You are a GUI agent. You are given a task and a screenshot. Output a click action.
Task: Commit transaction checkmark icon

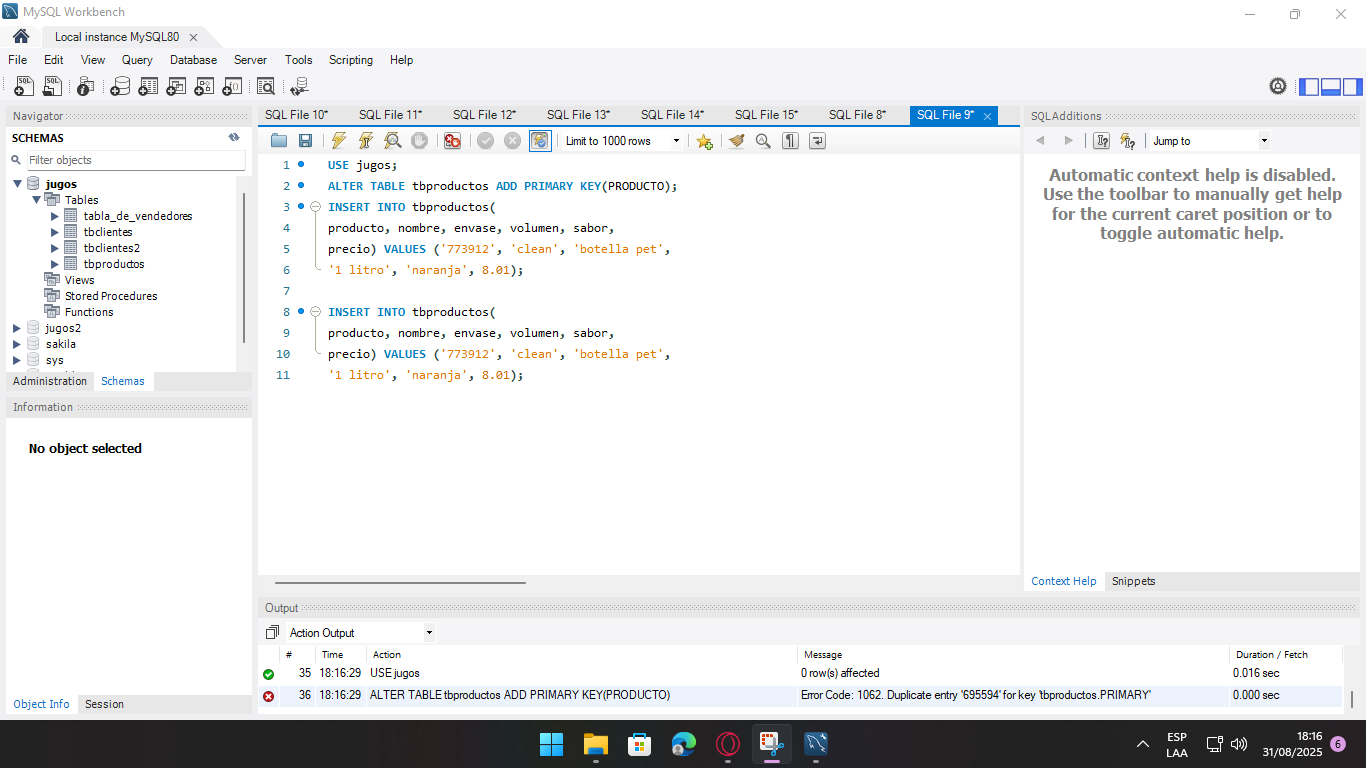point(486,141)
